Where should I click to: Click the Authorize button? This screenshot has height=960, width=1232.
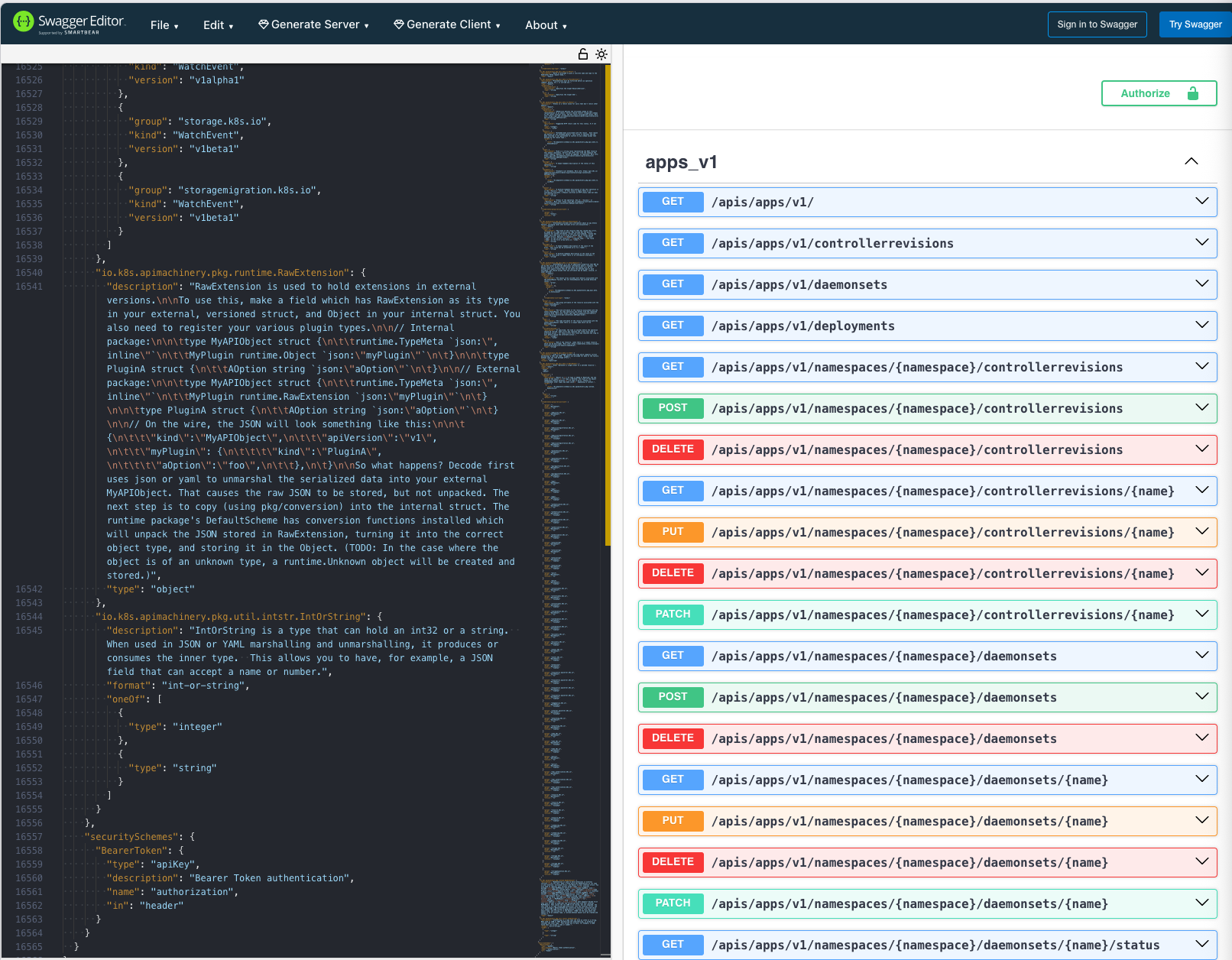pos(1145,93)
